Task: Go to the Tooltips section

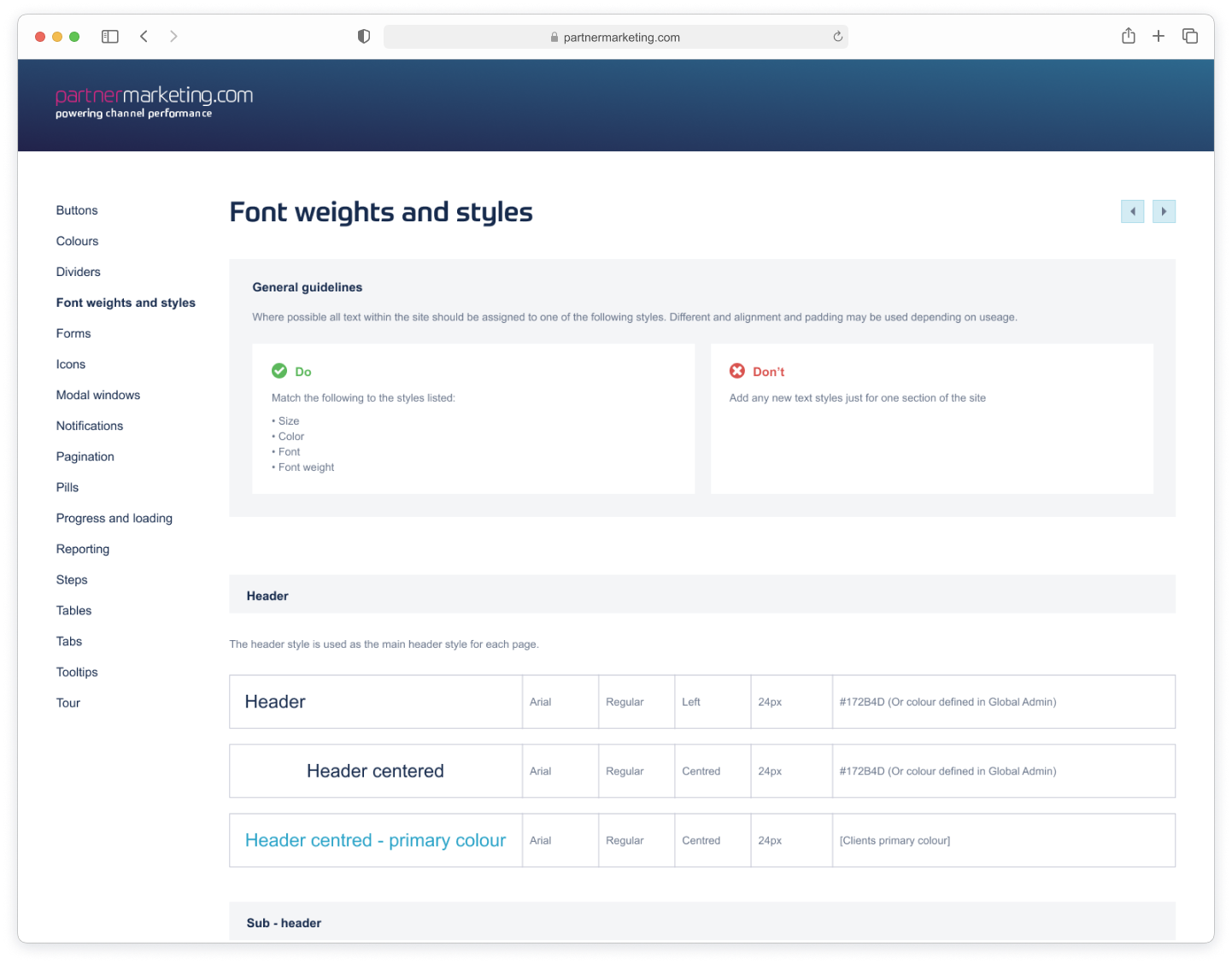Action: 77,672
